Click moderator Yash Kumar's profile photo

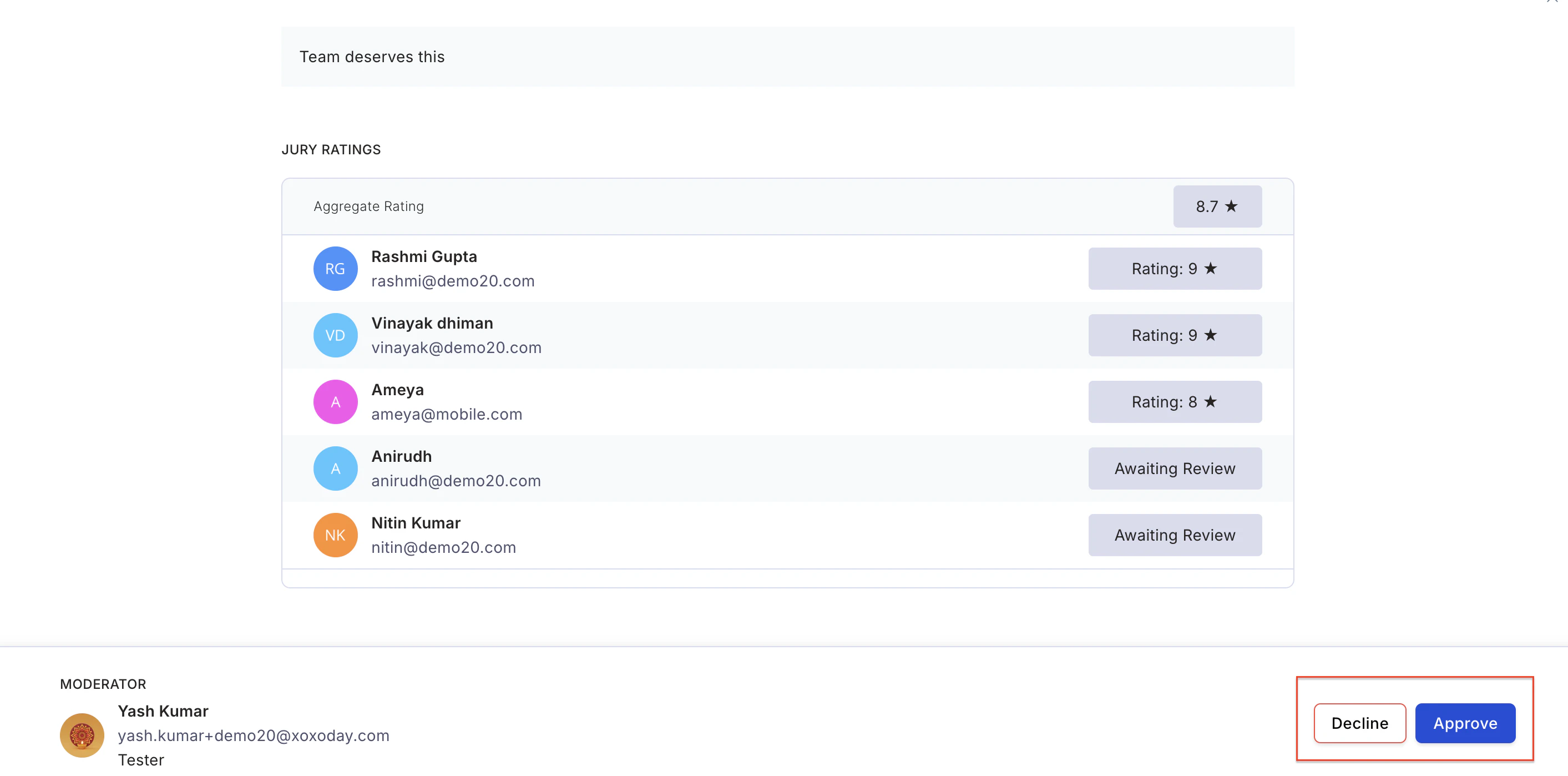coord(82,735)
